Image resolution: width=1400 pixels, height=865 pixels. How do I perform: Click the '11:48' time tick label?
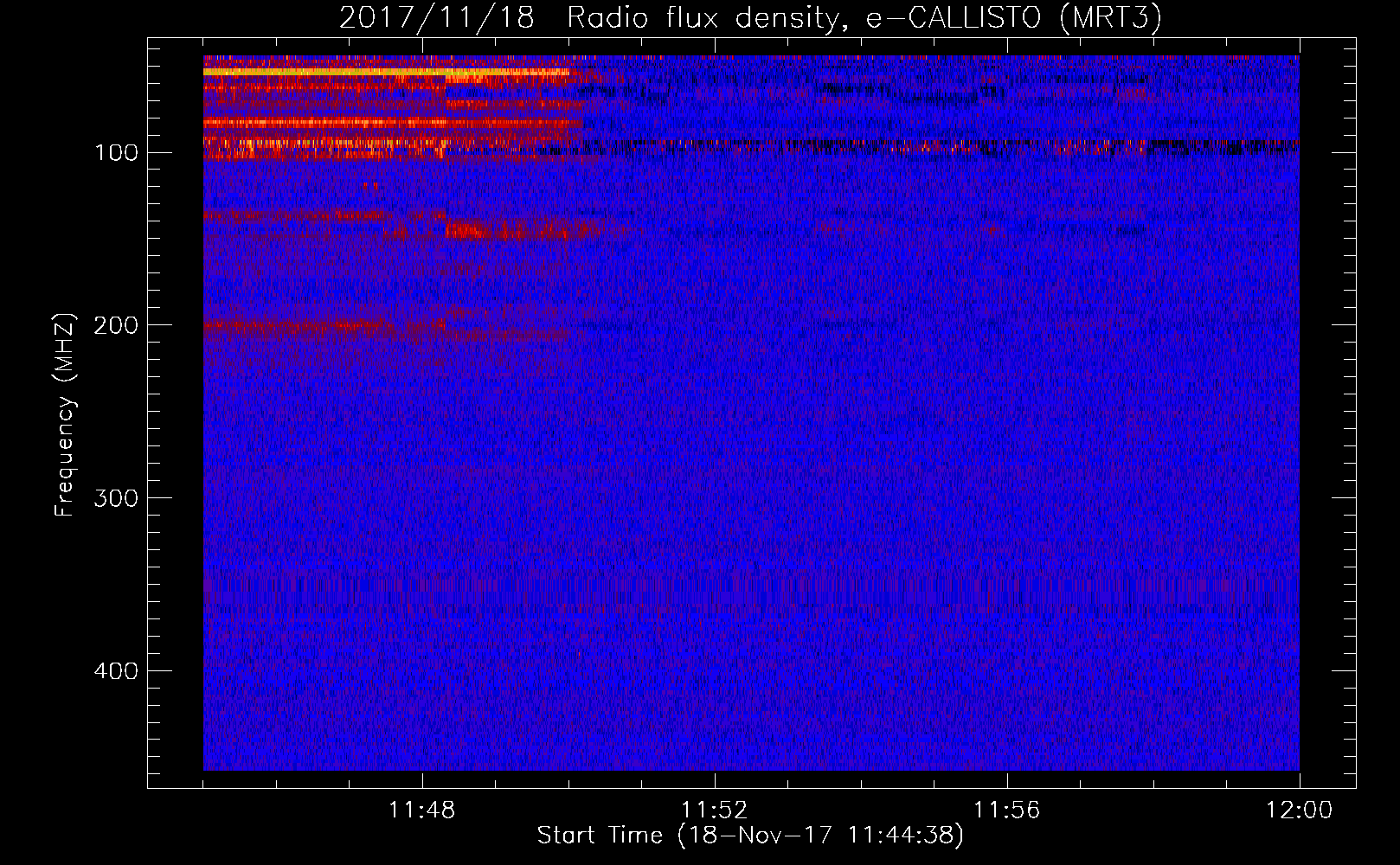[x=422, y=811]
